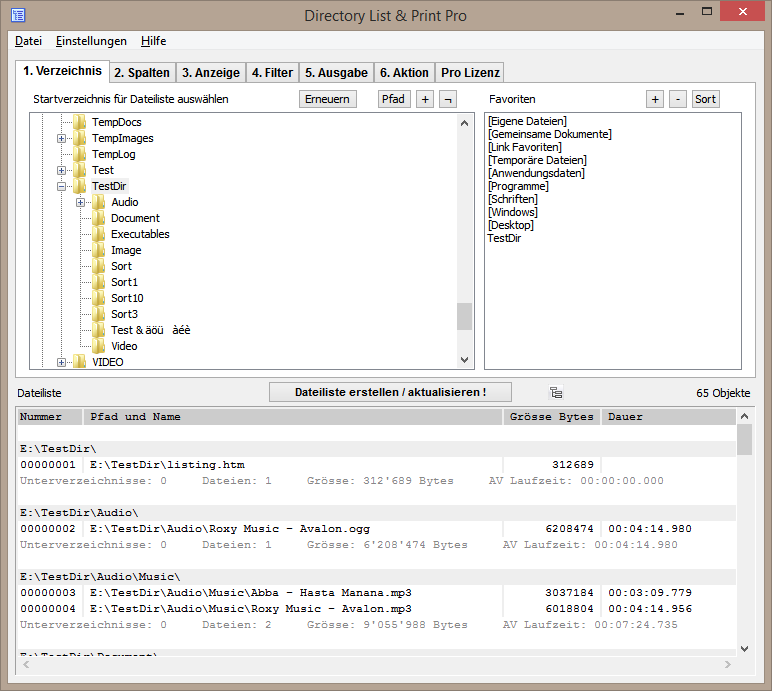Viewport: 772px width, 691px height.
Task: Expand the Audio subfolder node
Action: tap(81, 202)
